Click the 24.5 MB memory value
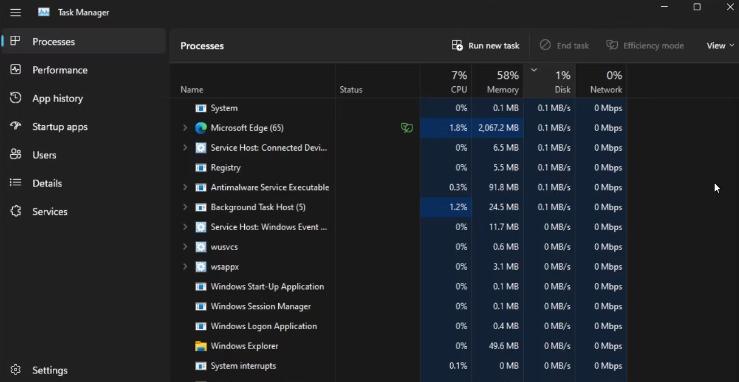 [x=504, y=207]
